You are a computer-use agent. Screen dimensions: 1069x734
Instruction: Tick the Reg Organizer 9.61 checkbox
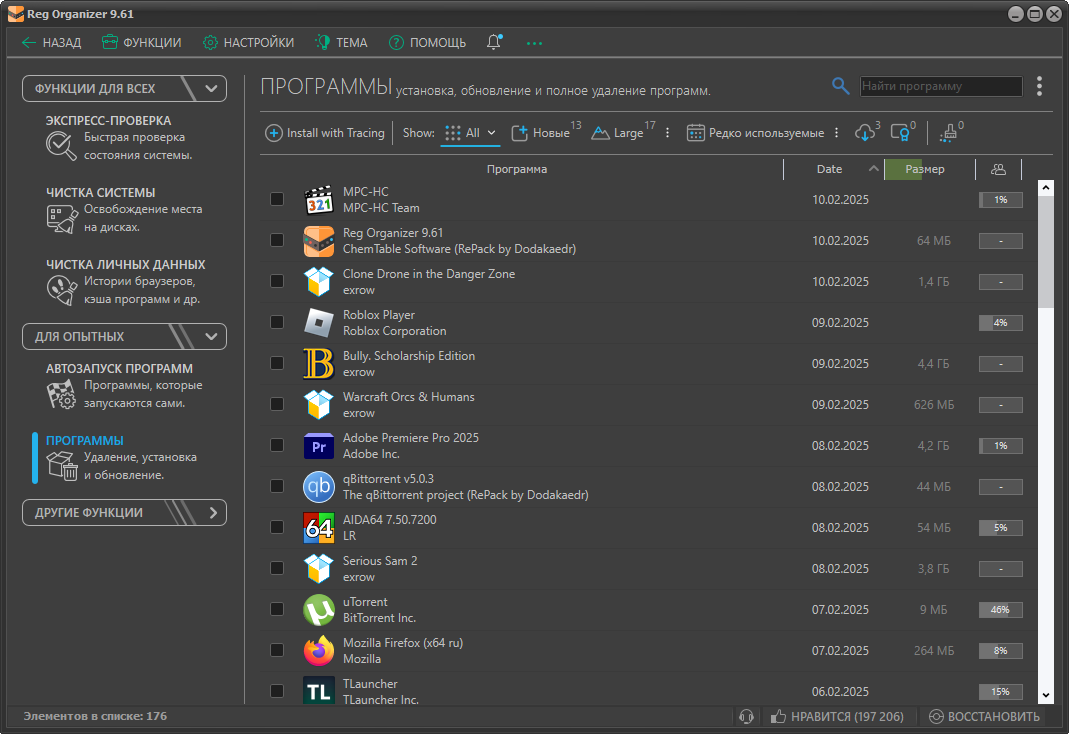pyautogui.click(x=277, y=240)
